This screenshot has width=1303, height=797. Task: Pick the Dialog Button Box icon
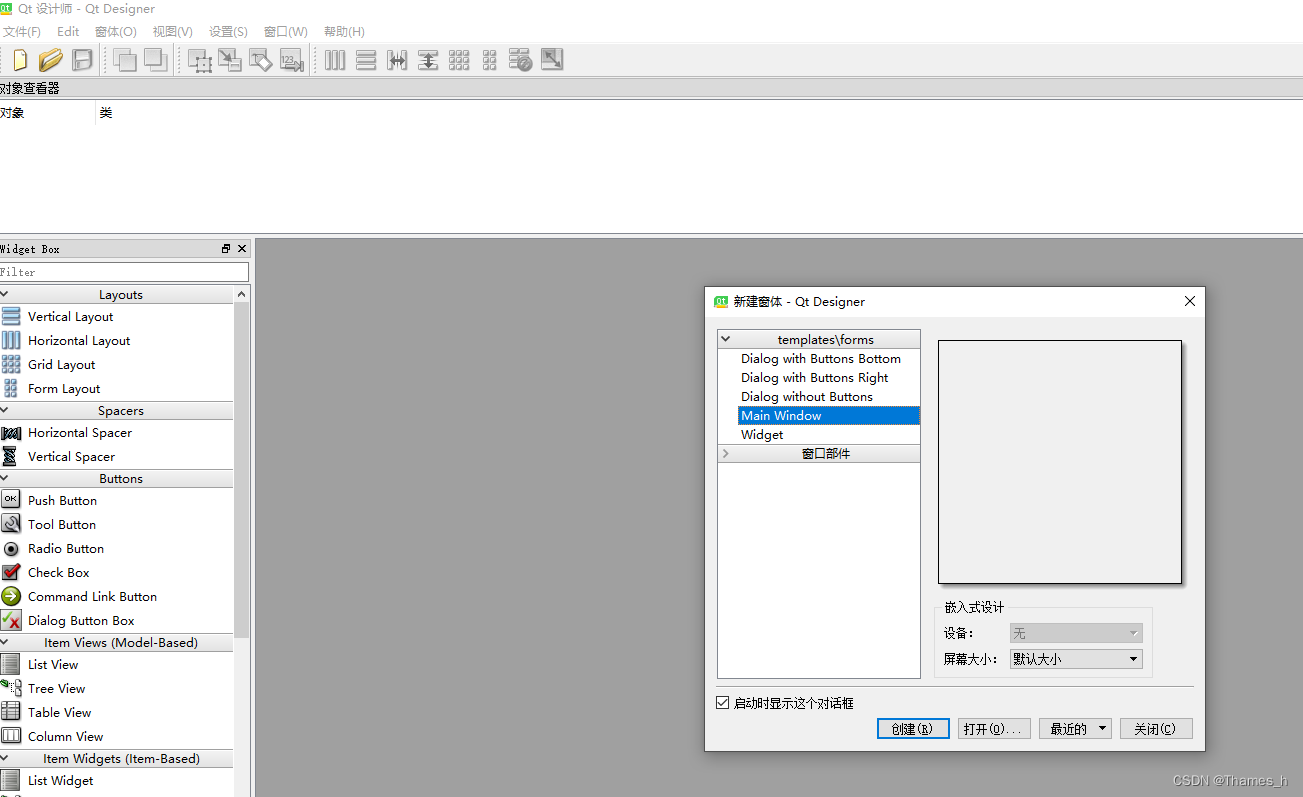11,620
